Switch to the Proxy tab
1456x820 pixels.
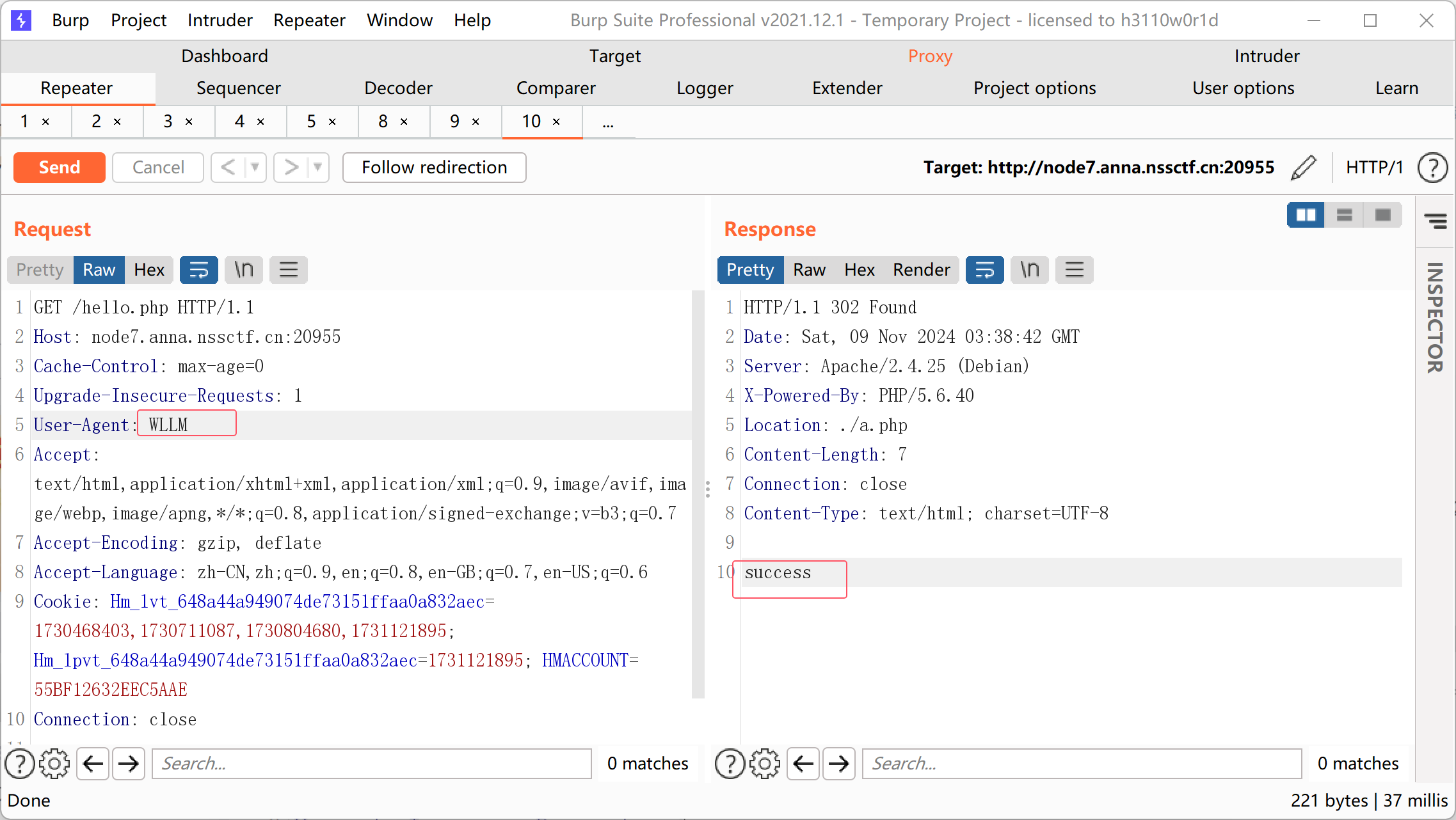(931, 56)
